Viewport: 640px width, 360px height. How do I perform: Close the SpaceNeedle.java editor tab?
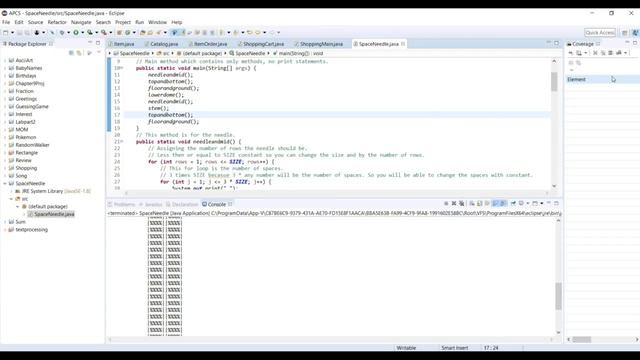403,44
